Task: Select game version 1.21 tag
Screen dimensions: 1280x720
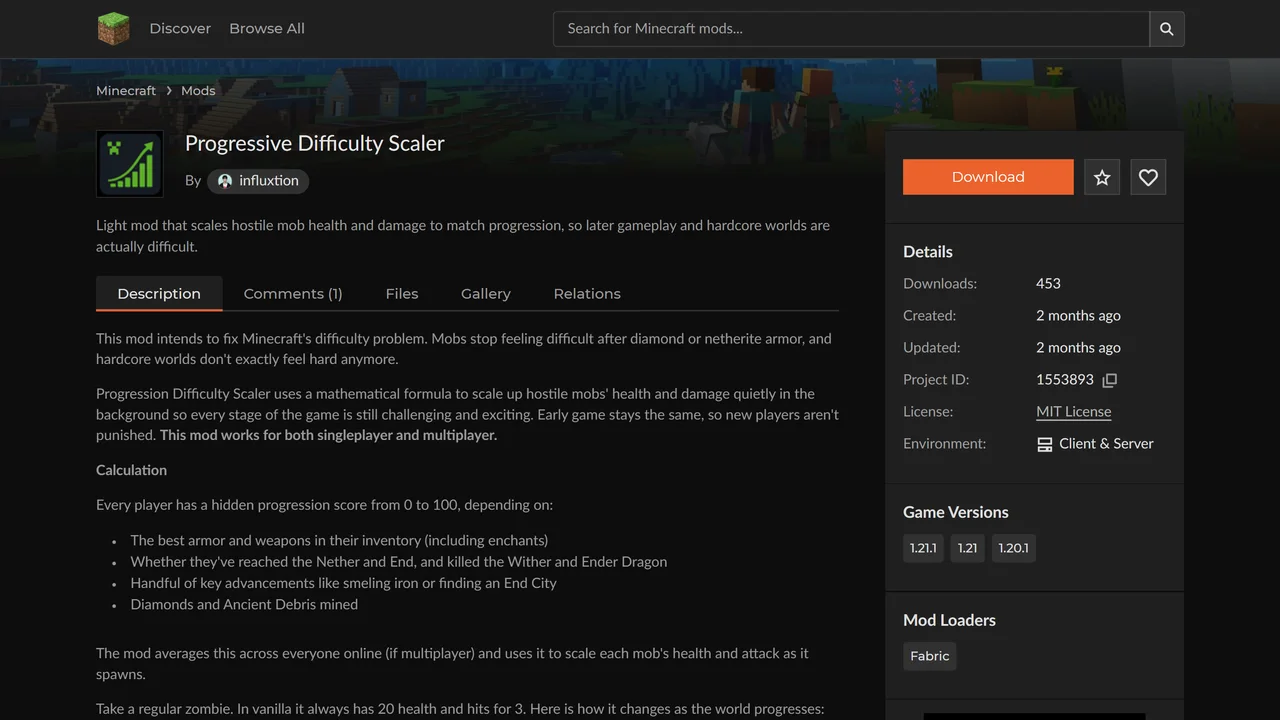Action: coord(967,548)
